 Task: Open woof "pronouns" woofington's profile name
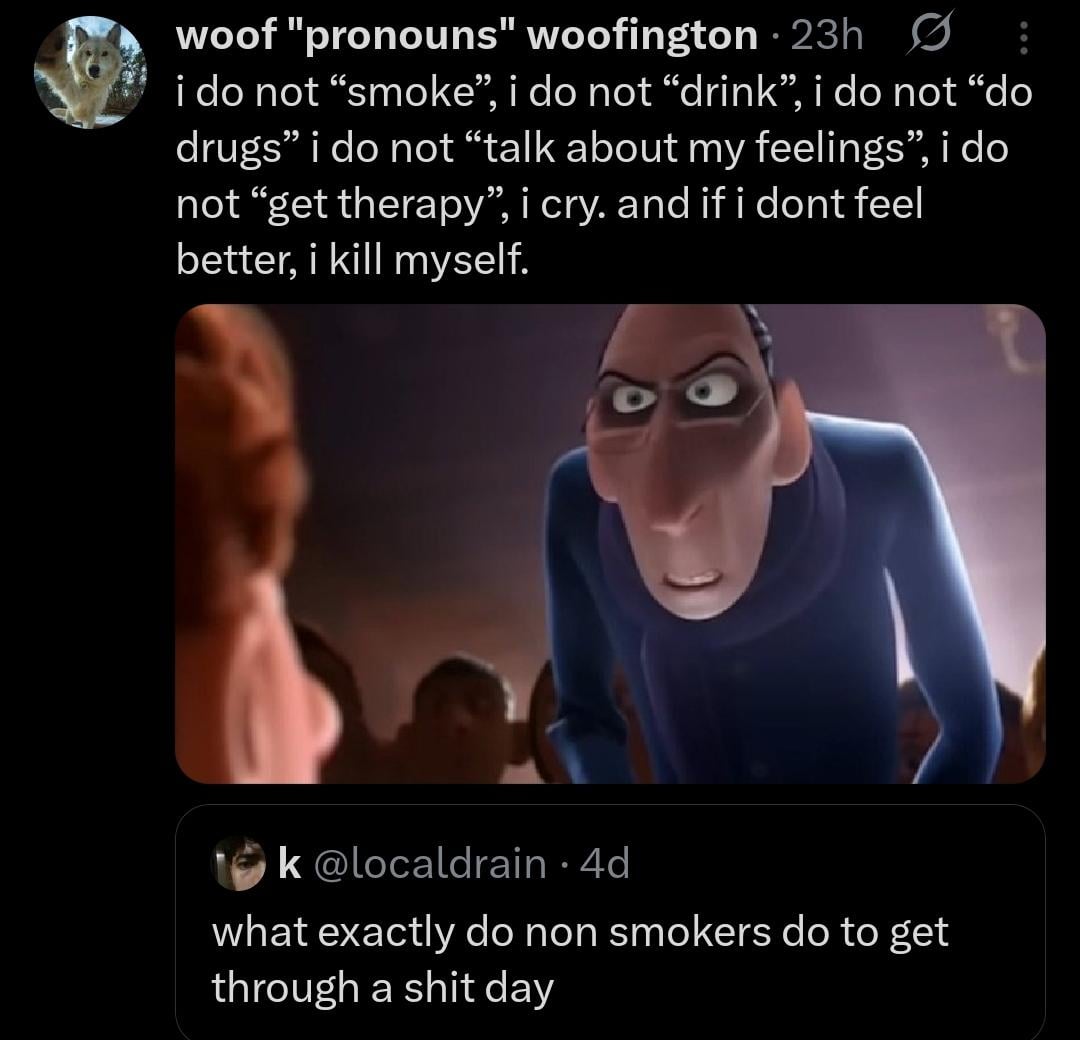point(466,36)
